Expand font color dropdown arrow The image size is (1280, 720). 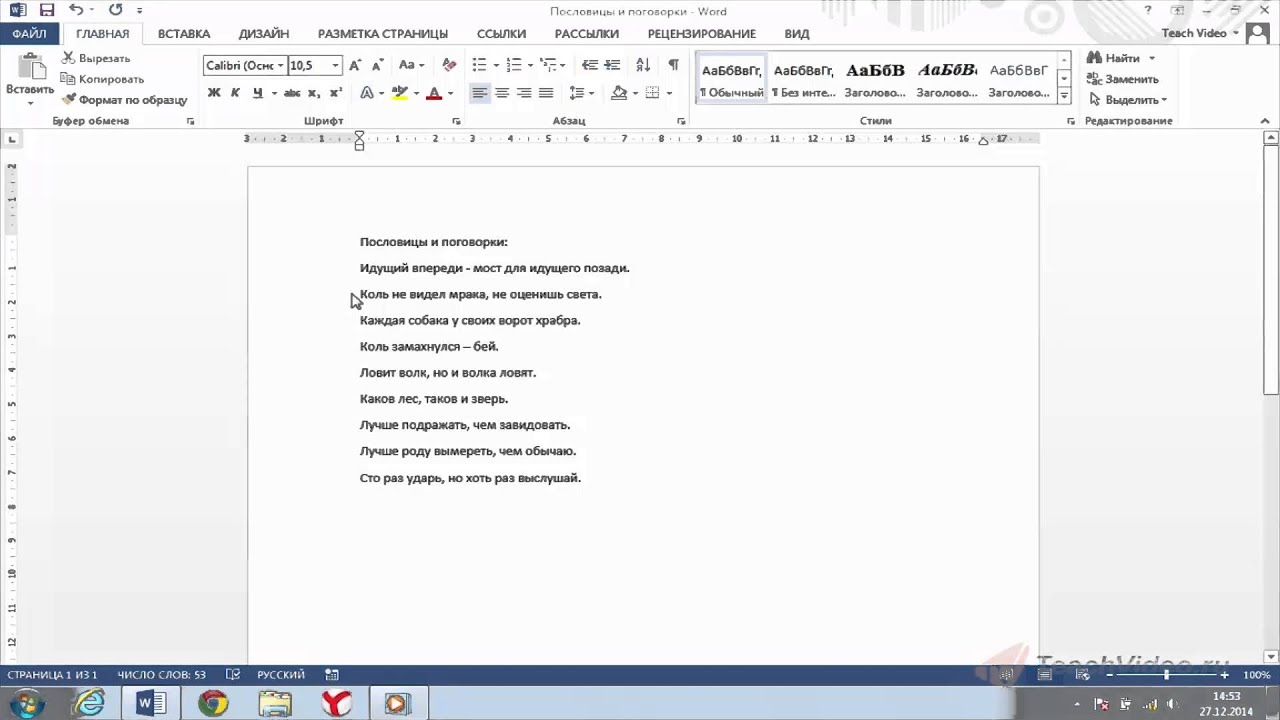pos(449,94)
